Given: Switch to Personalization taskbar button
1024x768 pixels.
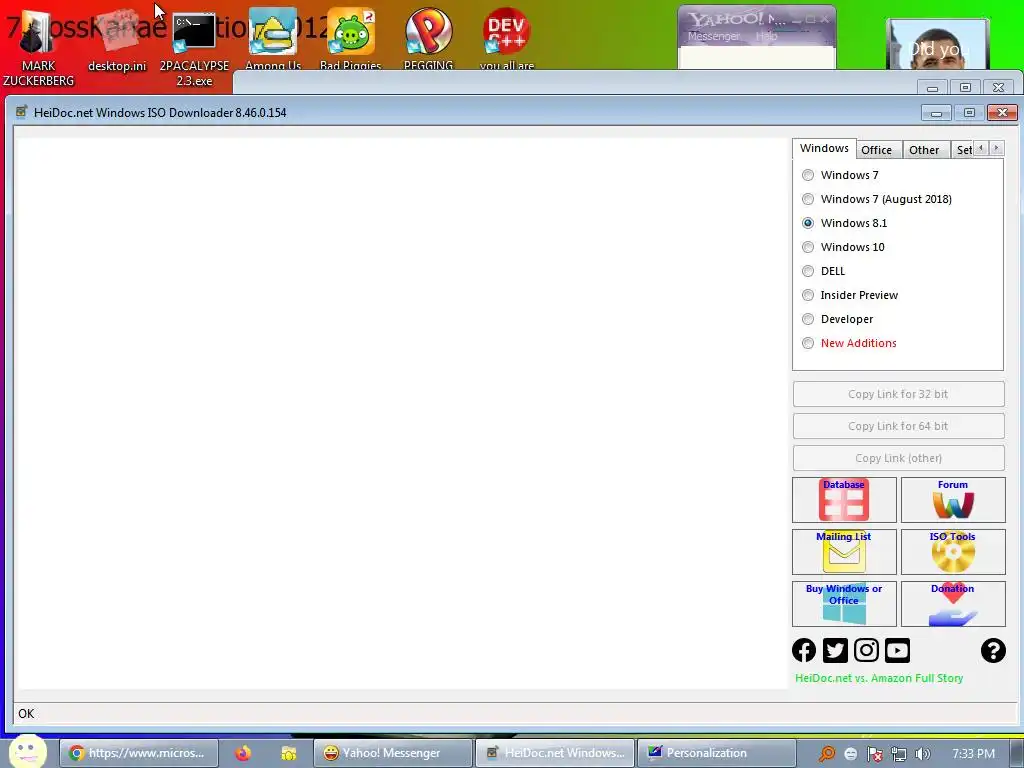Looking at the screenshot, I should [x=716, y=753].
